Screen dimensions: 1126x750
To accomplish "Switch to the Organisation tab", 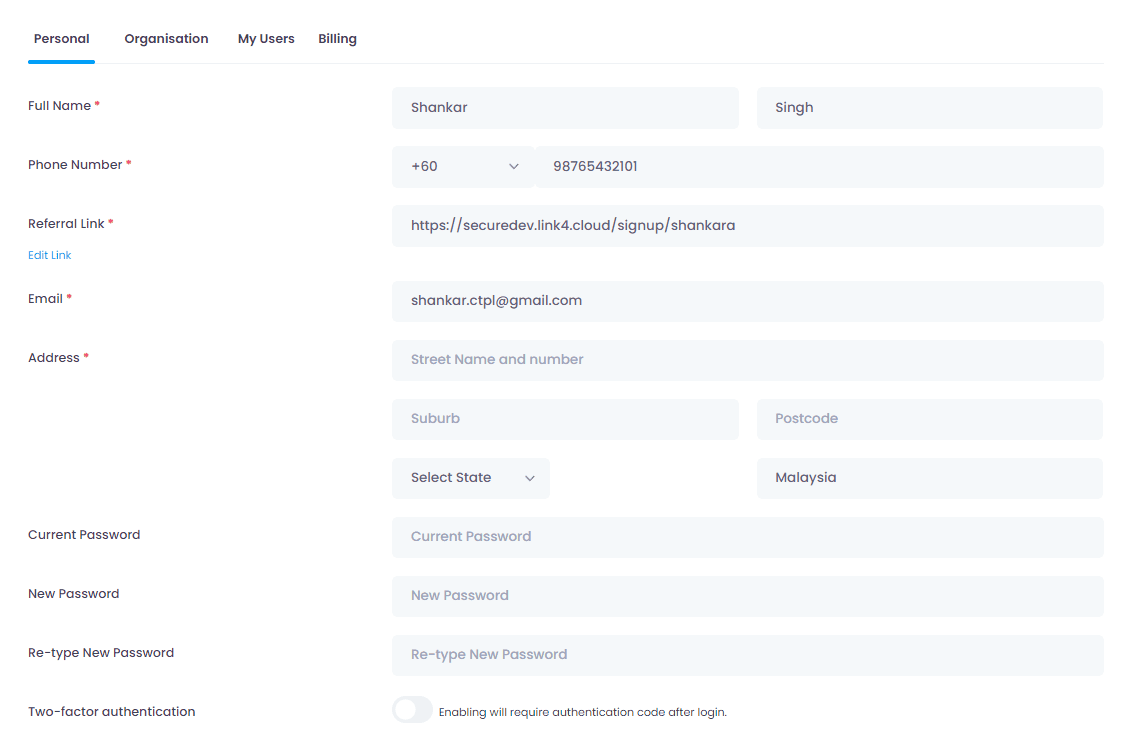I will tap(166, 38).
